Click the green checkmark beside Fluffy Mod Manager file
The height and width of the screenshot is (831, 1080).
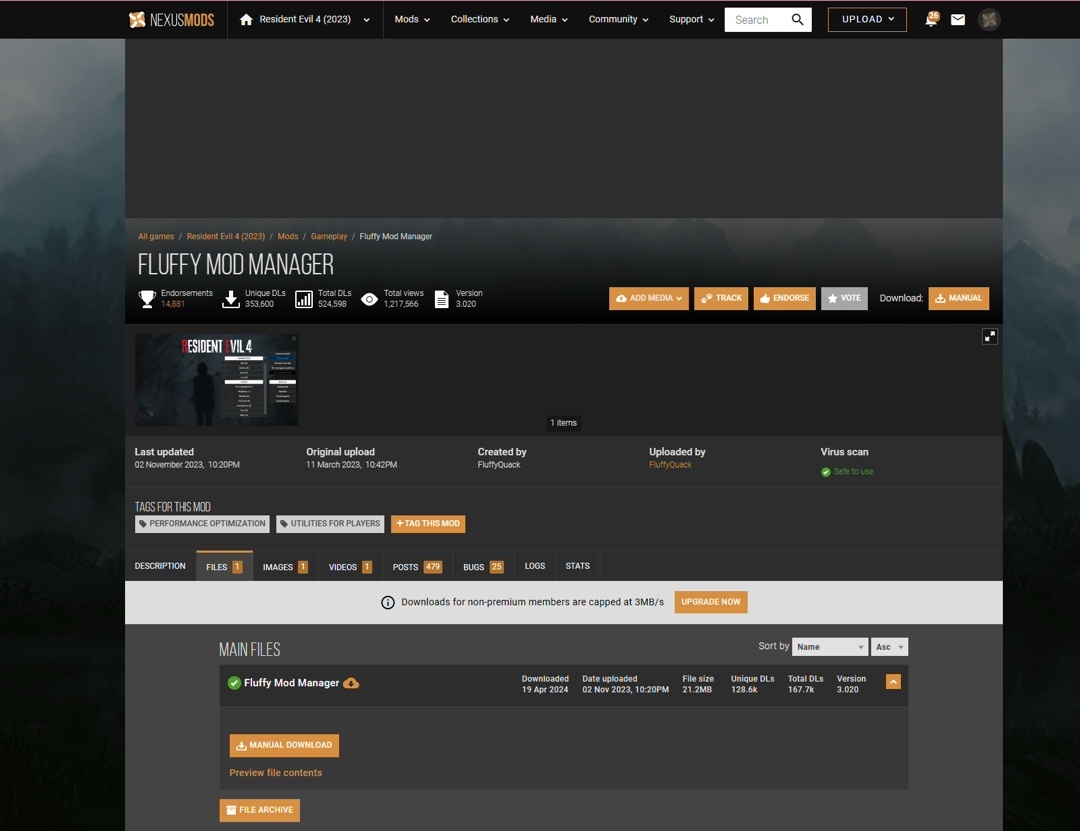pos(234,683)
